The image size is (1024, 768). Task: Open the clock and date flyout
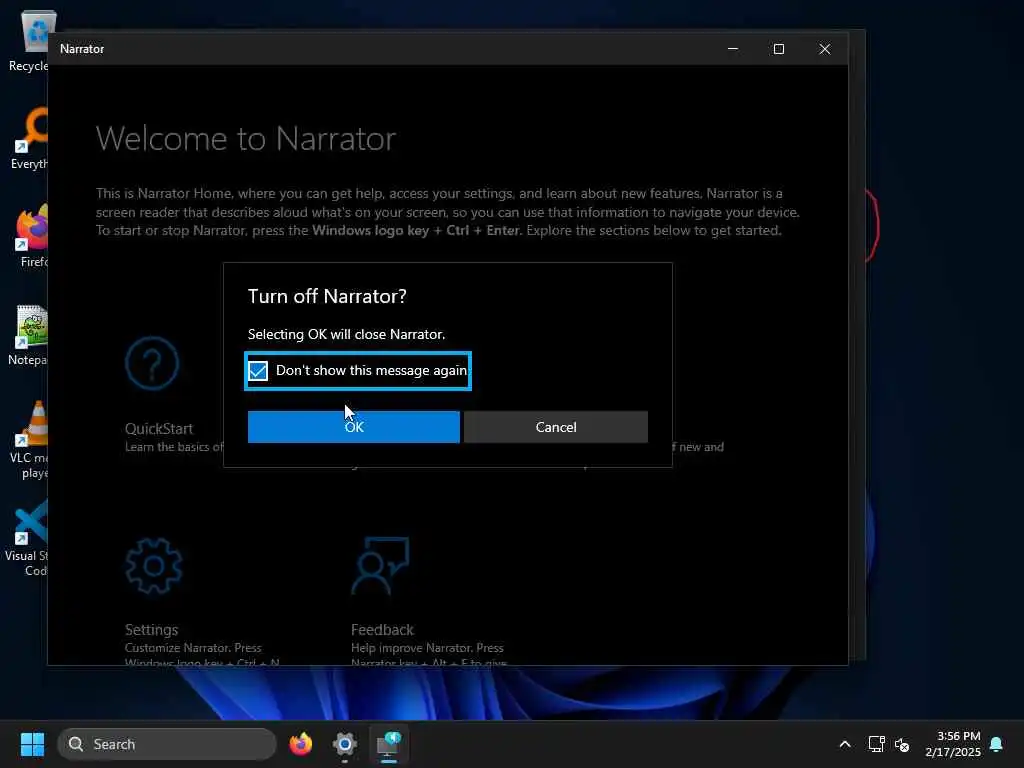coord(953,744)
